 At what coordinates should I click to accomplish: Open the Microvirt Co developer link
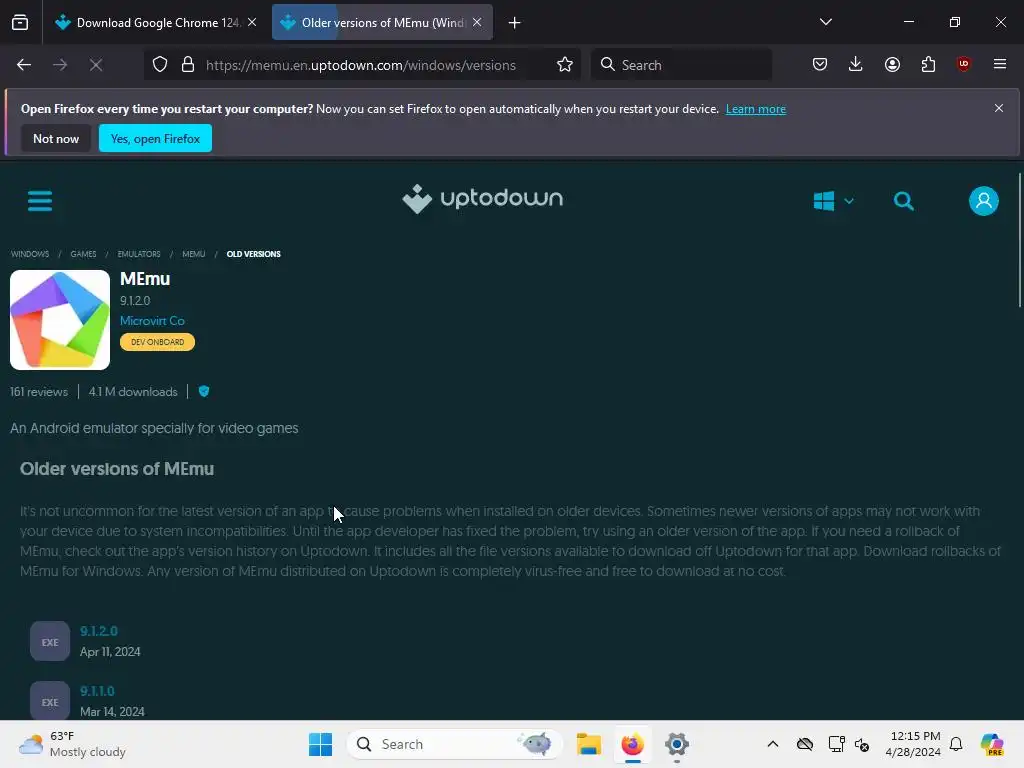pos(152,321)
